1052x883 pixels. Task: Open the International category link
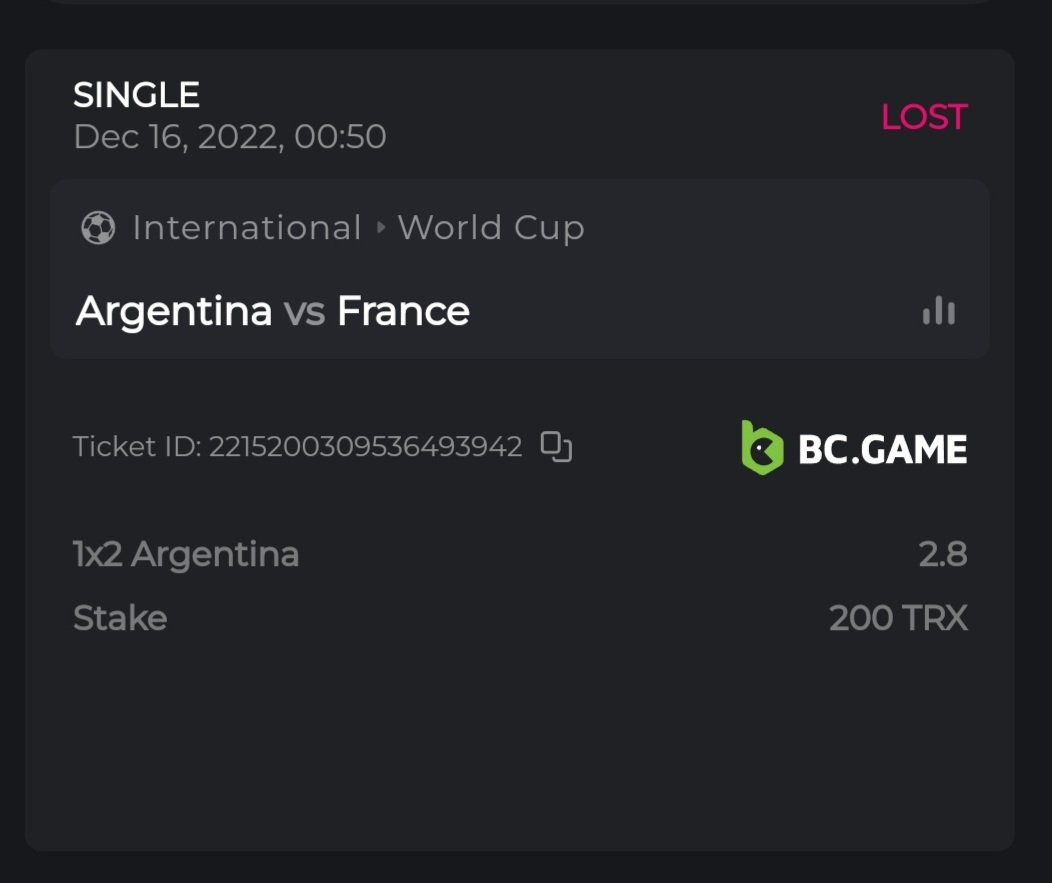point(246,228)
